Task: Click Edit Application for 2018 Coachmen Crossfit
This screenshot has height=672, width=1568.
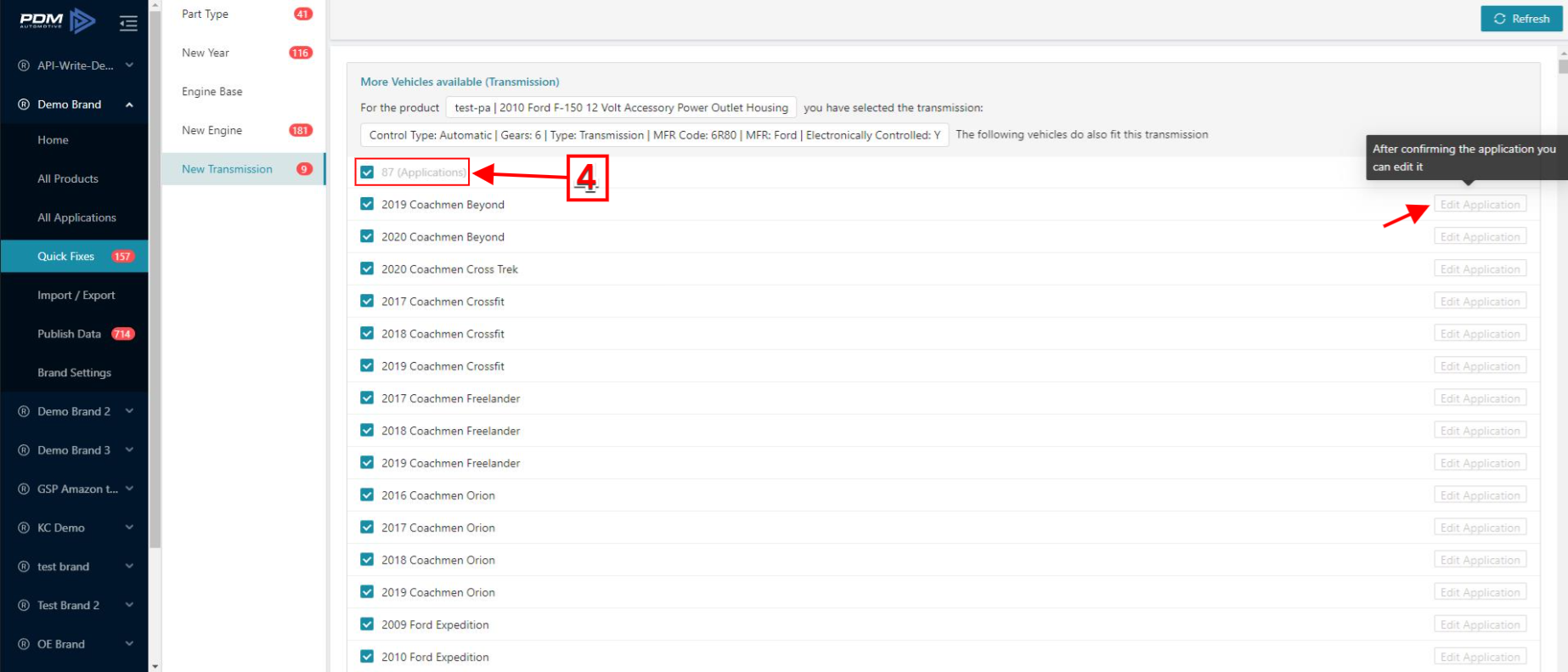Action: click(x=1480, y=334)
